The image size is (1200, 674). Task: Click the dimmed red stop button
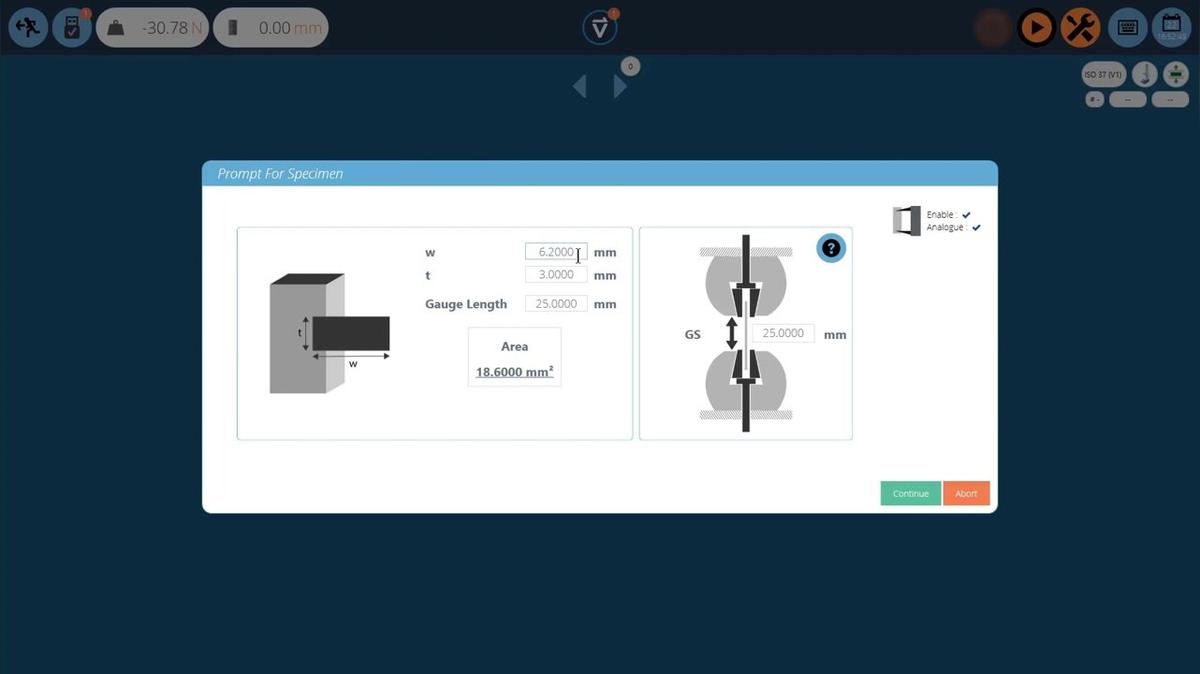pyautogui.click(x=992, y=28)
